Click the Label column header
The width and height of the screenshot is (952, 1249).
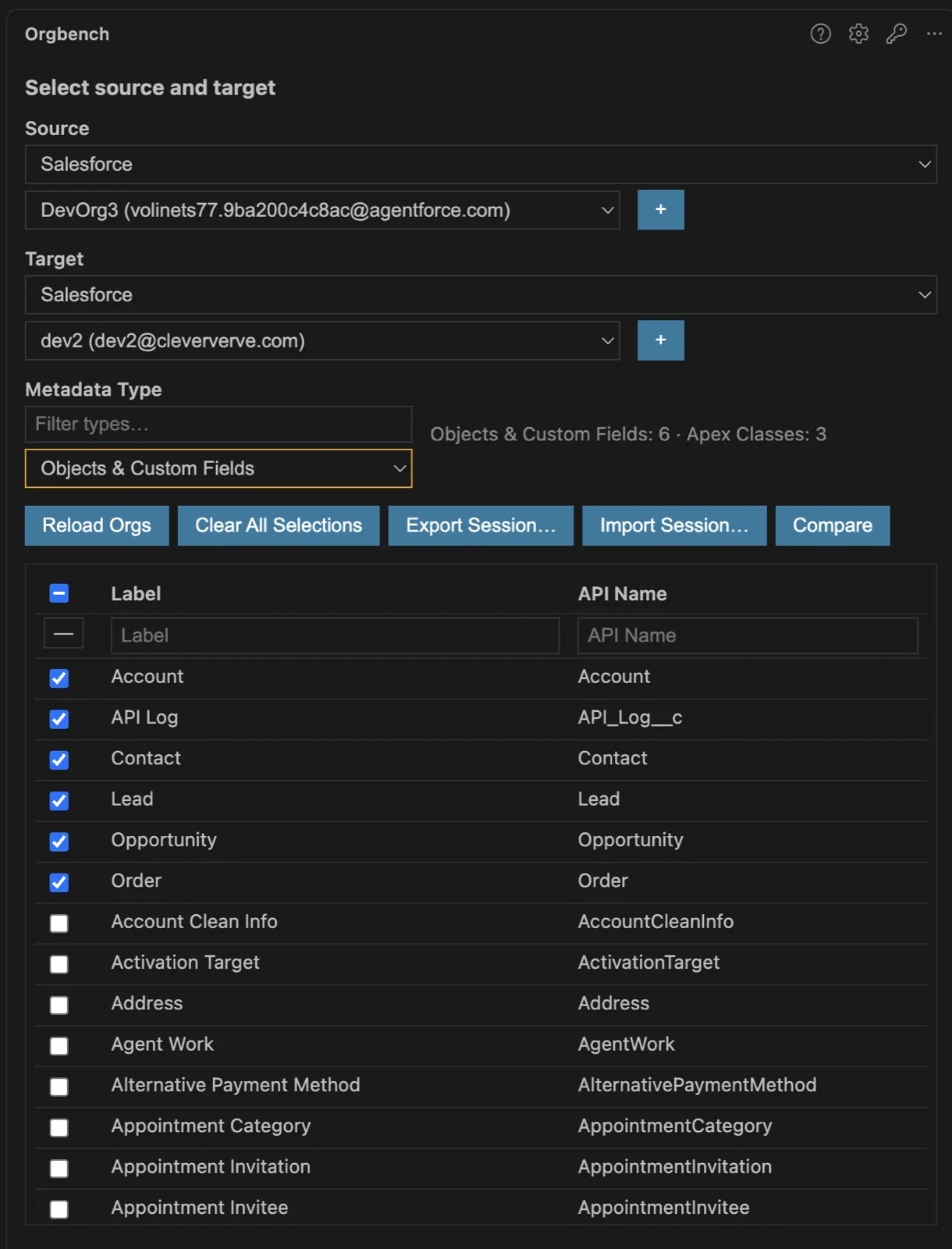point(136,593)
